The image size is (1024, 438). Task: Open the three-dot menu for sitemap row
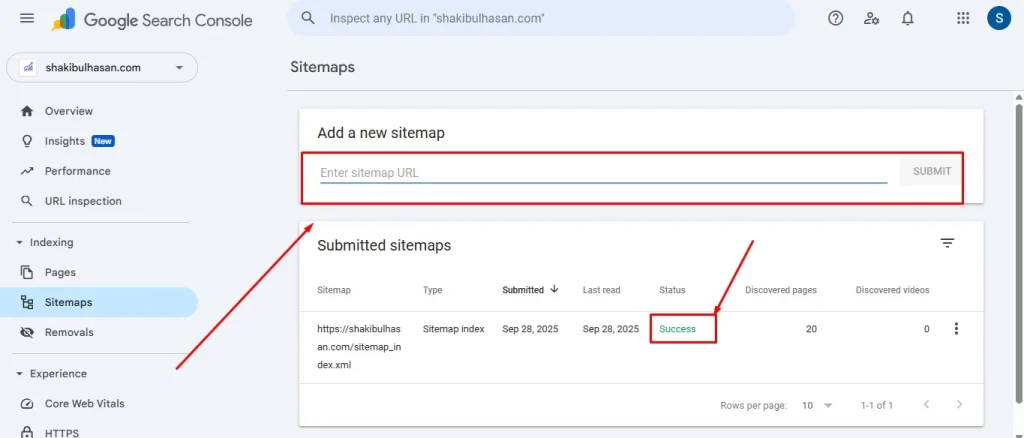click(956, 329)
